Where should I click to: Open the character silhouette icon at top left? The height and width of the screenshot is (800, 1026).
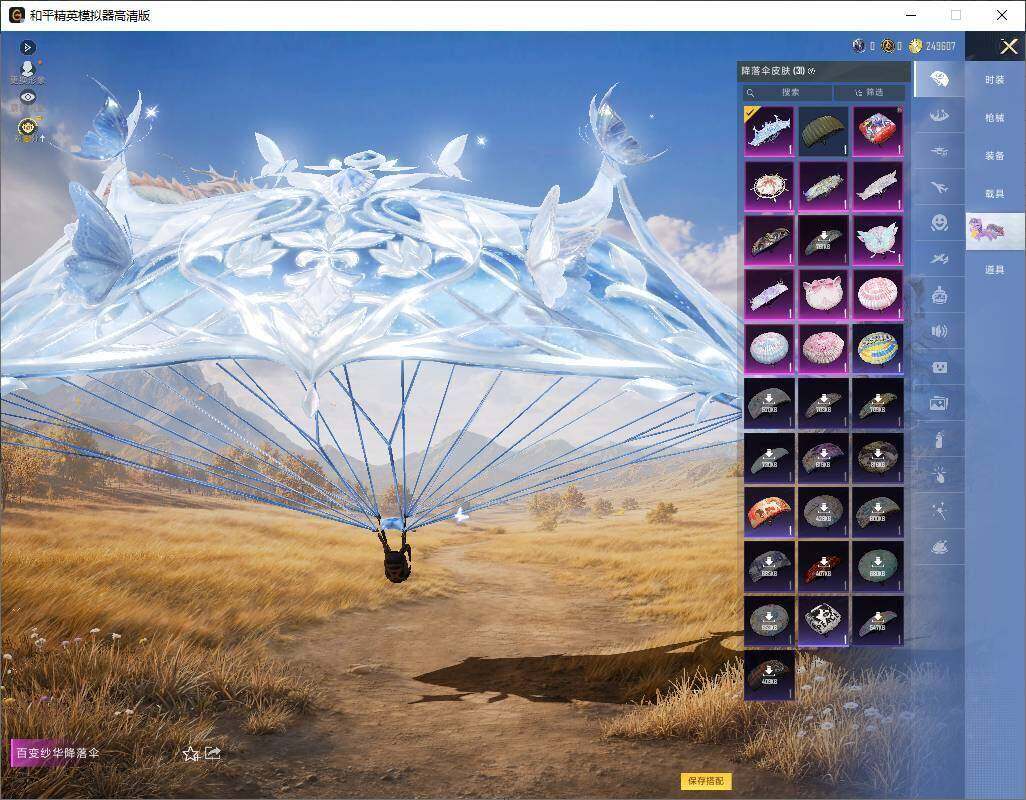pos(27,71)
